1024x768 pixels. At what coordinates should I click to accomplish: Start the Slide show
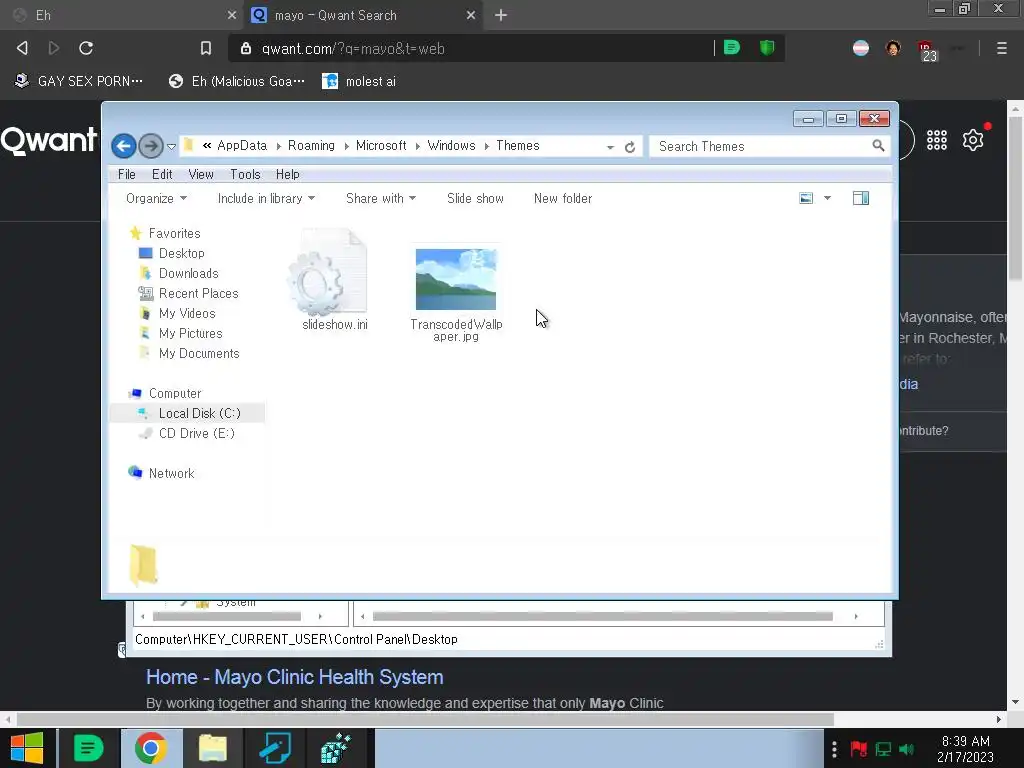pos(475,199)
